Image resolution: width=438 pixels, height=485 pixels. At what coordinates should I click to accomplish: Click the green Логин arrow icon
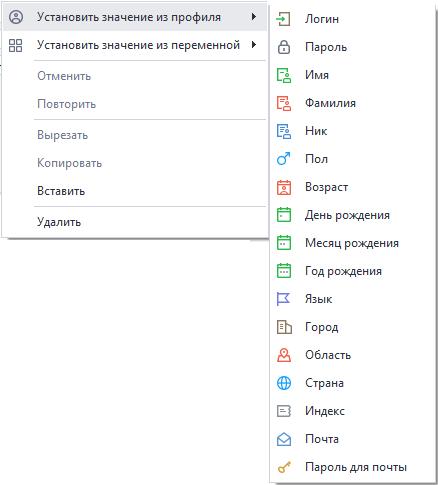pyautogui.click(x=284, y=19)
